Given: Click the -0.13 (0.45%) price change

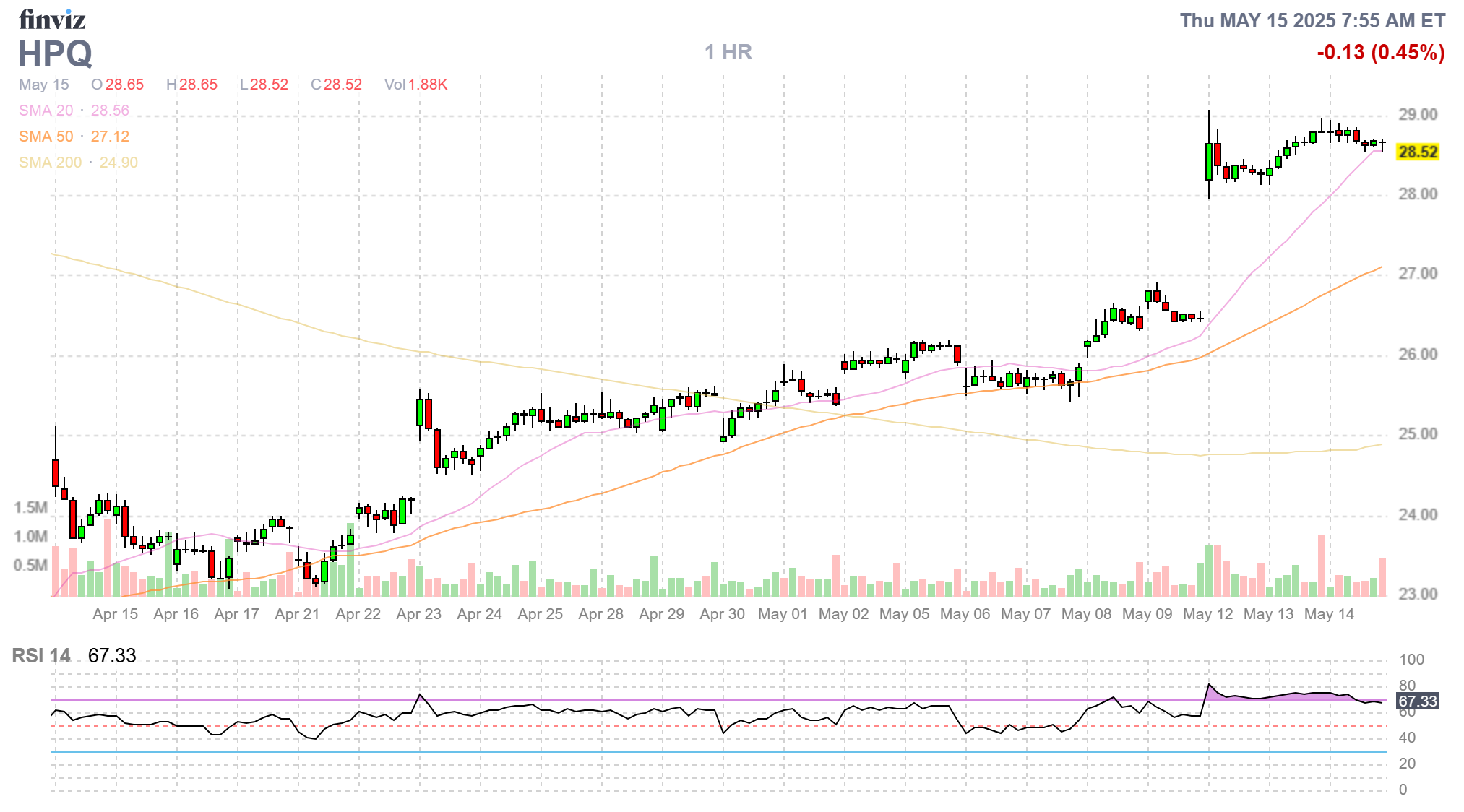Looking at the screenshot, I should coord(1380,52).
